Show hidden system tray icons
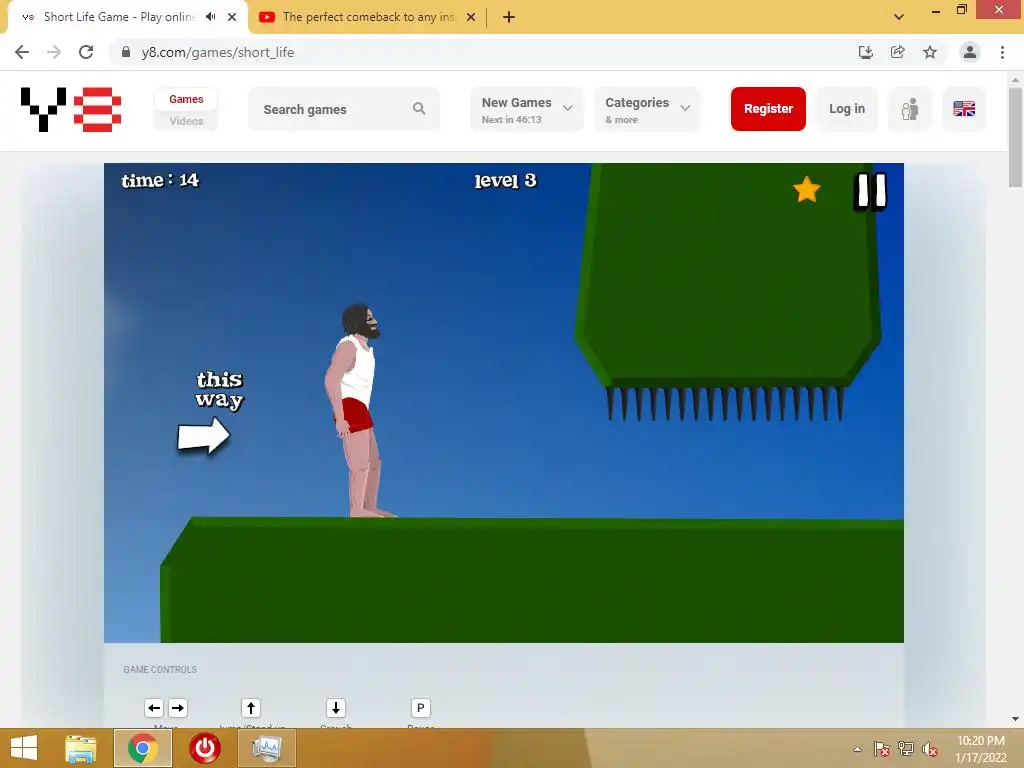The height and width of the screenshot is (768, 1024). click(857, 749)
